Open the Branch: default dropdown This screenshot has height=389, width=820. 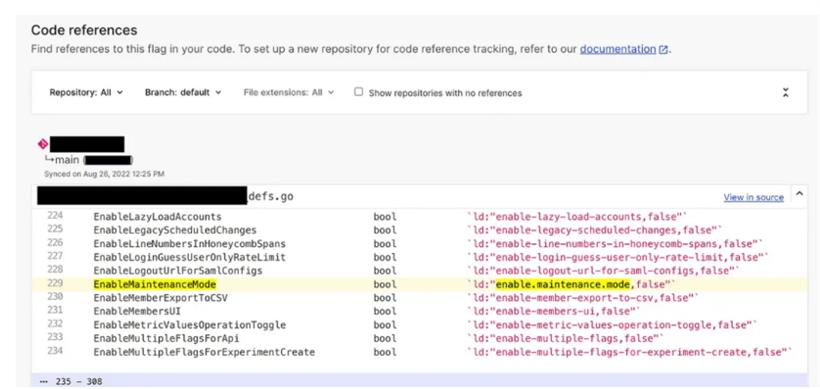tap(183, 93)
